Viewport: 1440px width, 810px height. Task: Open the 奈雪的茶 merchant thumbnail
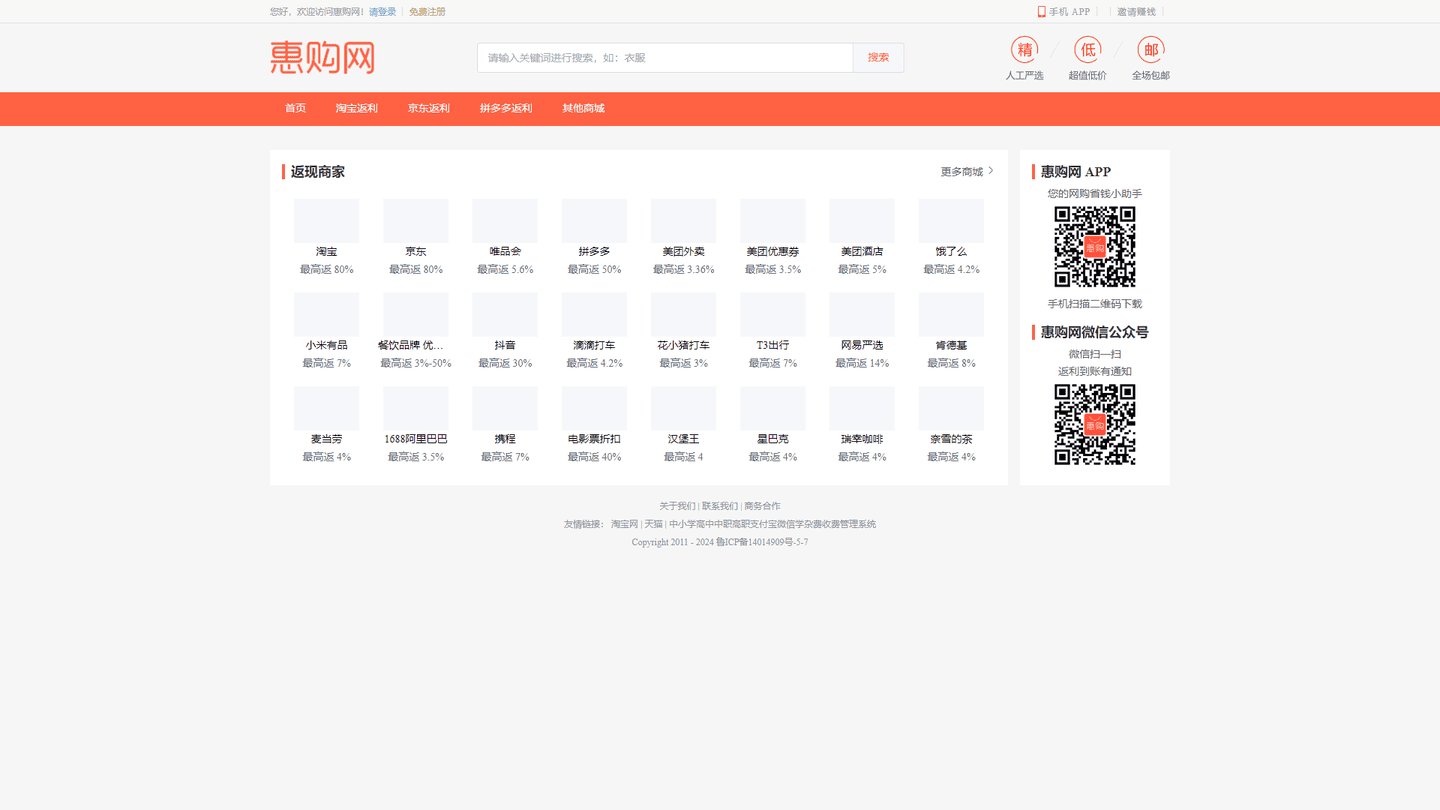tap(951, 409)
